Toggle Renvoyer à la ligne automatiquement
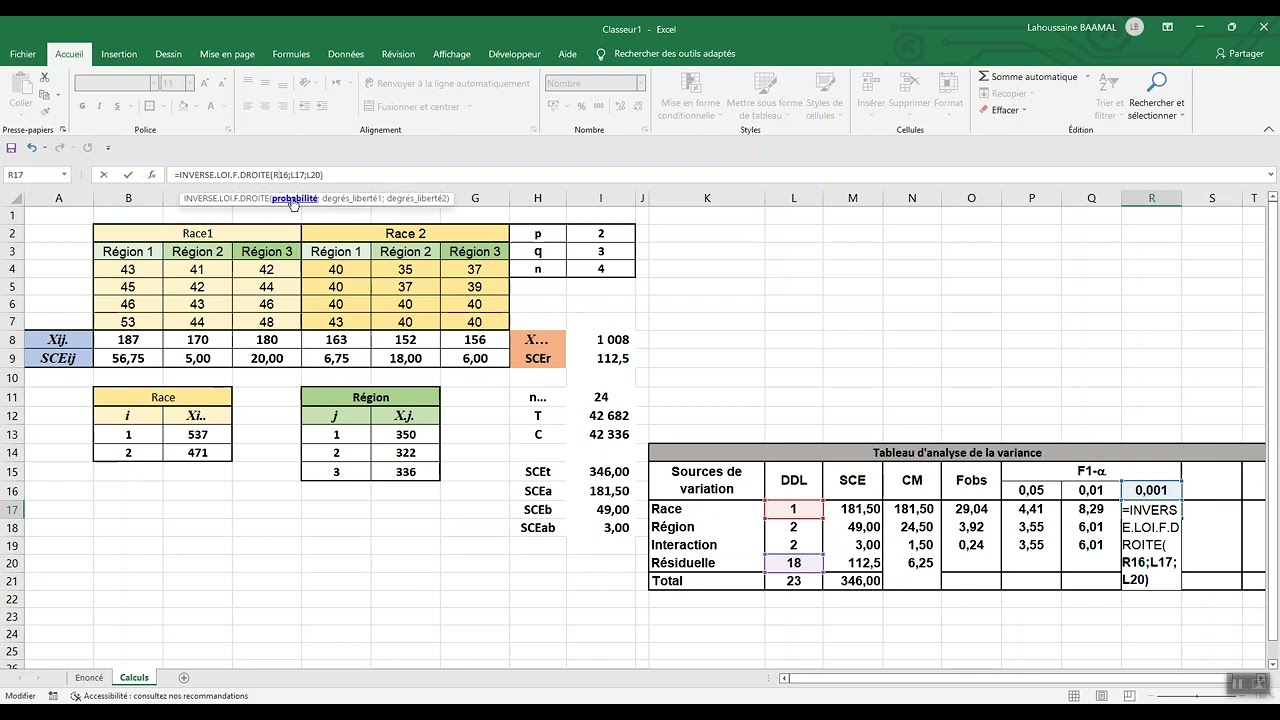This screenshot has height=720, width=1280. click(447, 84)
